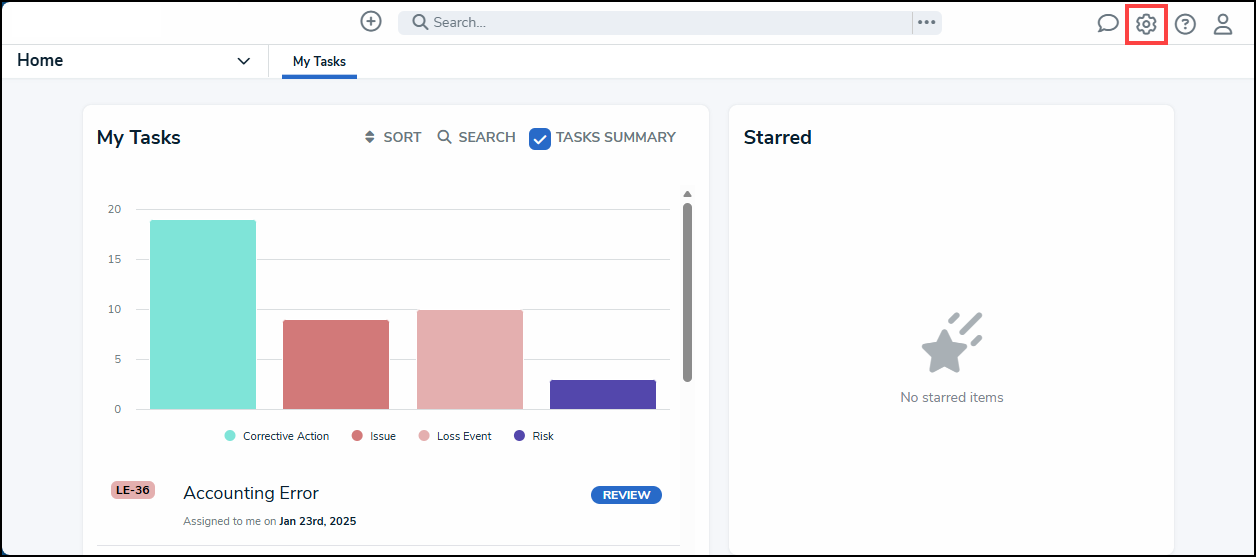Image resolution: width=1256 pixels, height=557 pixels.
Task: Click the plus Quick Create icon
Action: pyautogui.click(x=371, y=21)
